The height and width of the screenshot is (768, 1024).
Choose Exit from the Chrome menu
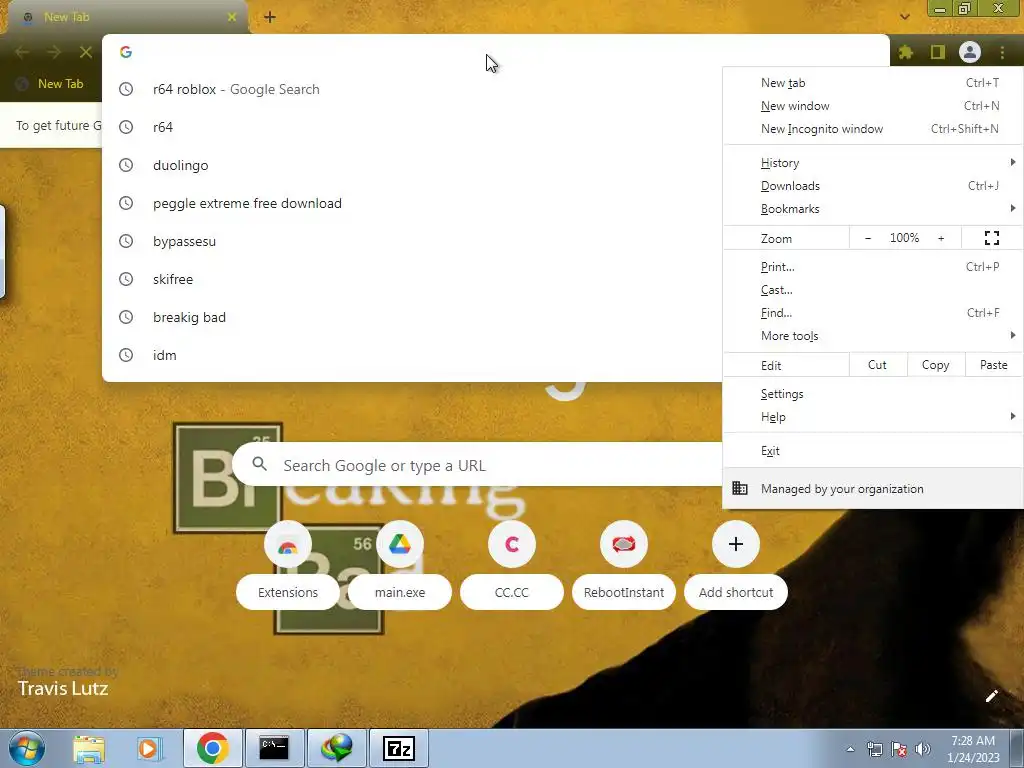(872, 451)
